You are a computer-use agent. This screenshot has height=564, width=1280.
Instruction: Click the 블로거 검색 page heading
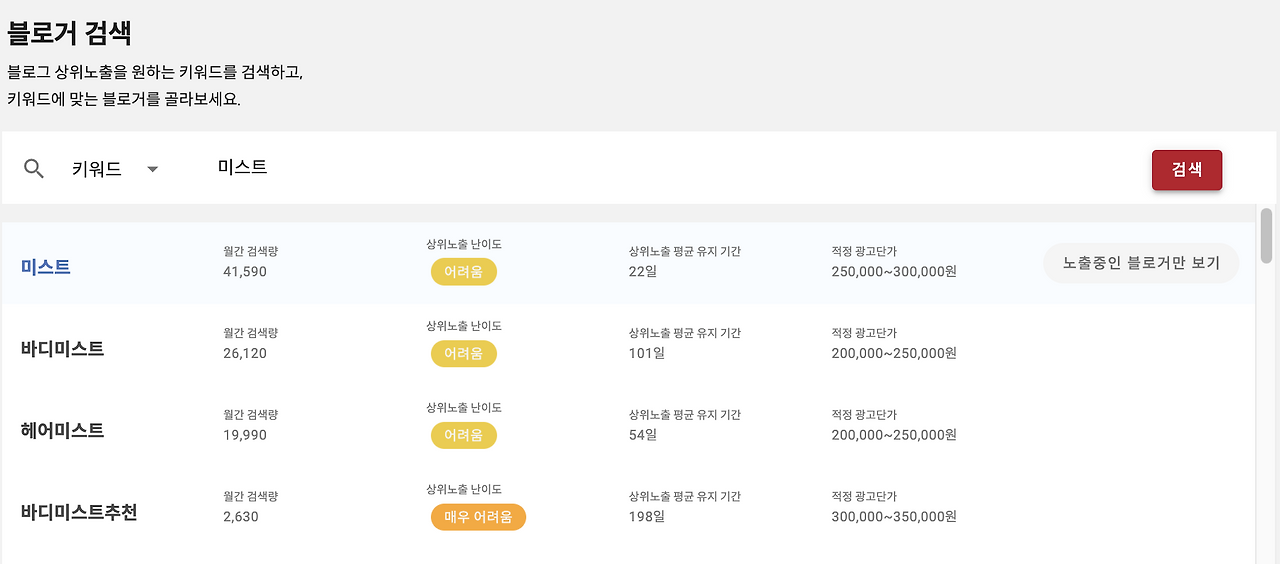(70, 33)
